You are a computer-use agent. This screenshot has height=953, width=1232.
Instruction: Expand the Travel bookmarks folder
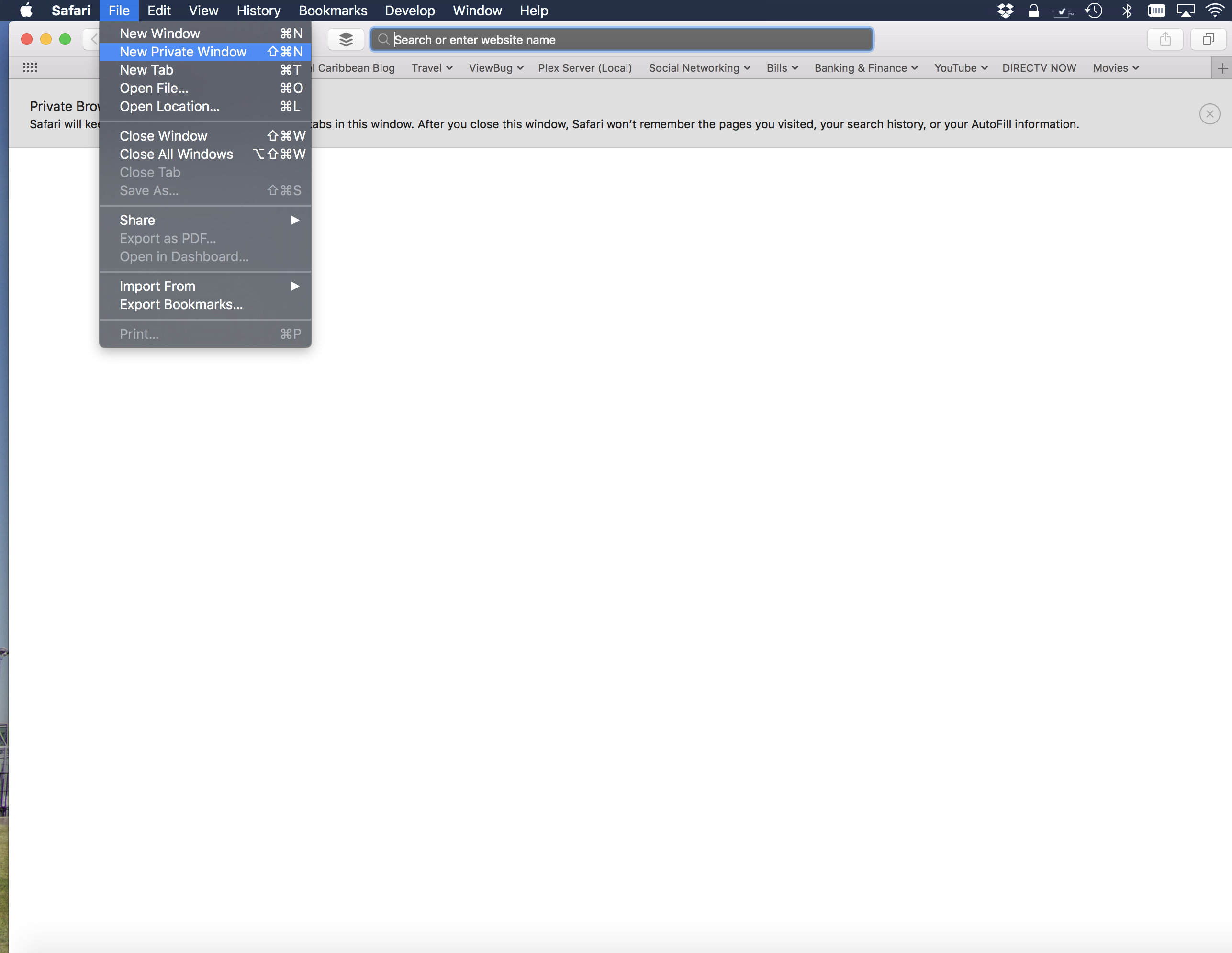point(432,68)
